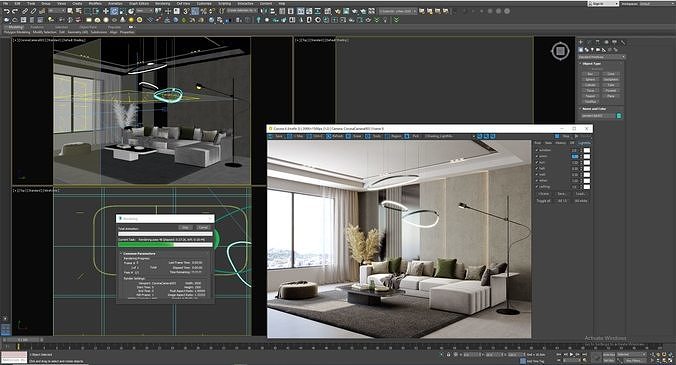Click the ViewCube in the top-right viewport
Screen dimensions: 676x365
point(560,51)
